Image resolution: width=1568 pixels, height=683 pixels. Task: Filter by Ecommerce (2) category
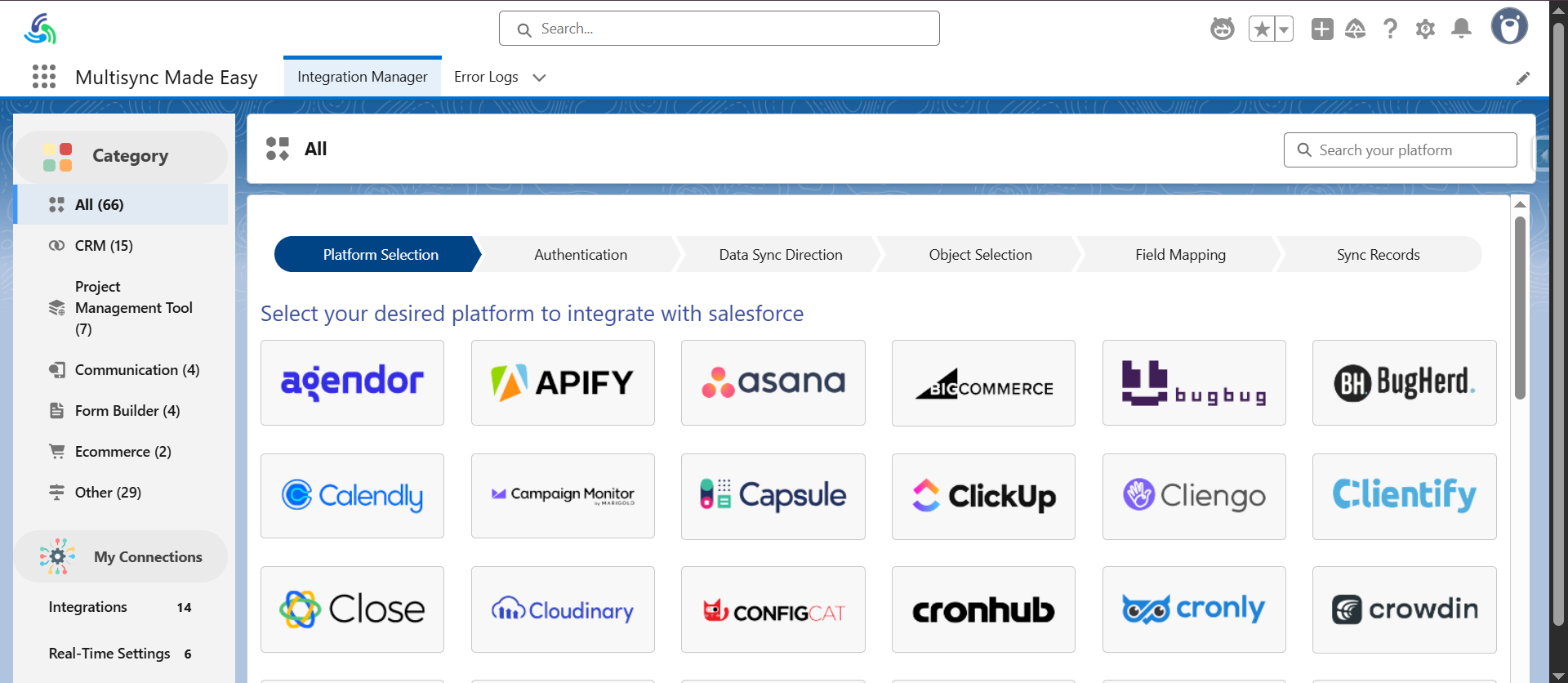tap(121, 452)
